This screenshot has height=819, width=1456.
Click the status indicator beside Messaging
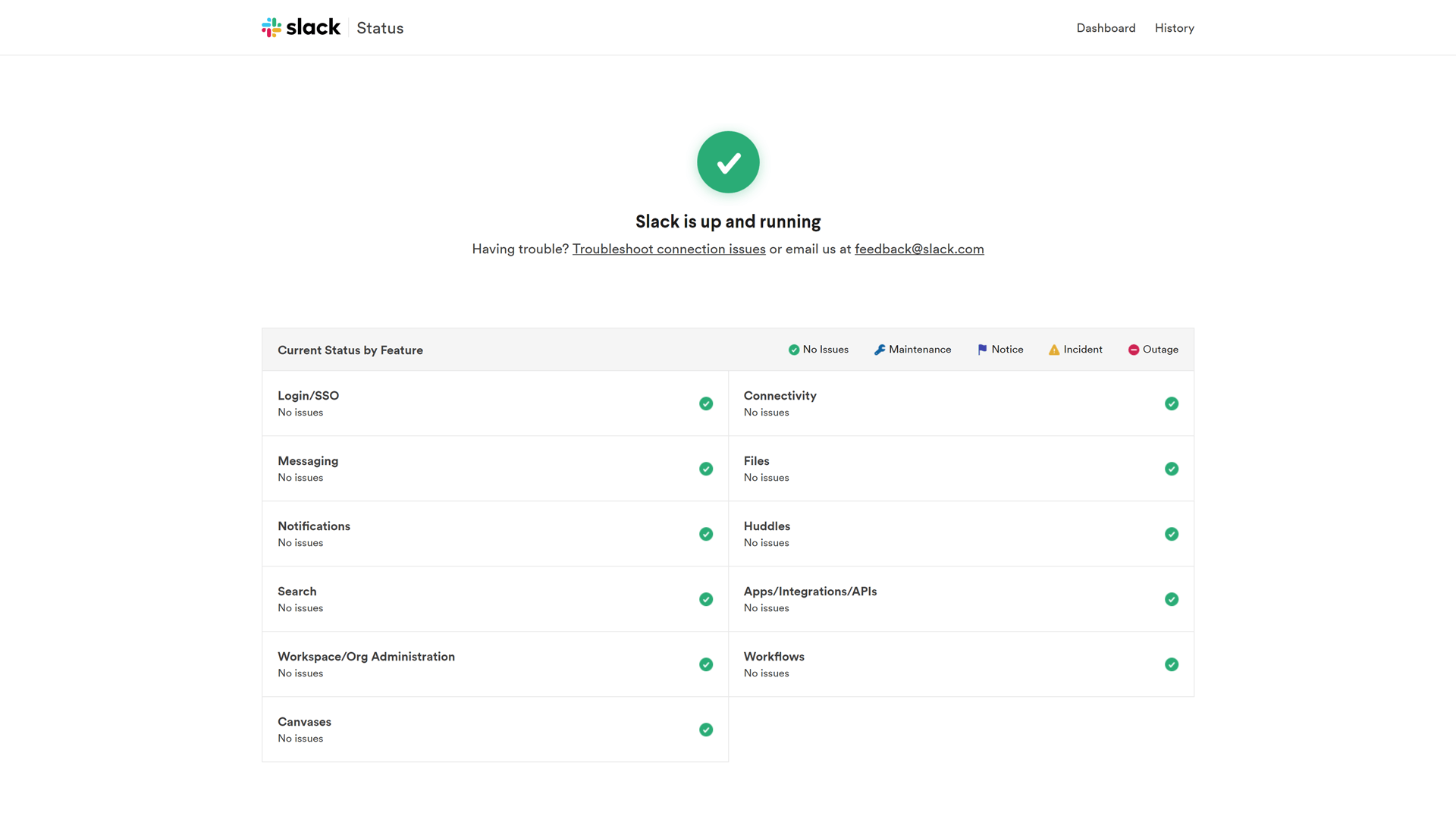706,469
